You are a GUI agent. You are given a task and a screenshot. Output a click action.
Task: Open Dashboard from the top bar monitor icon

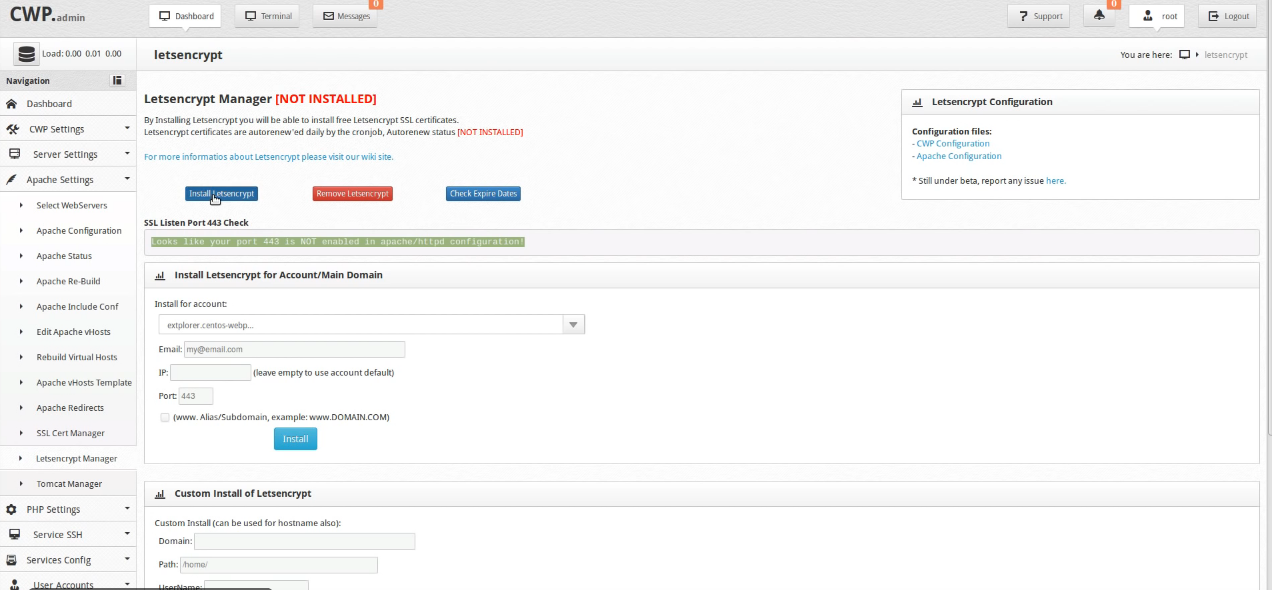(186, 16)
